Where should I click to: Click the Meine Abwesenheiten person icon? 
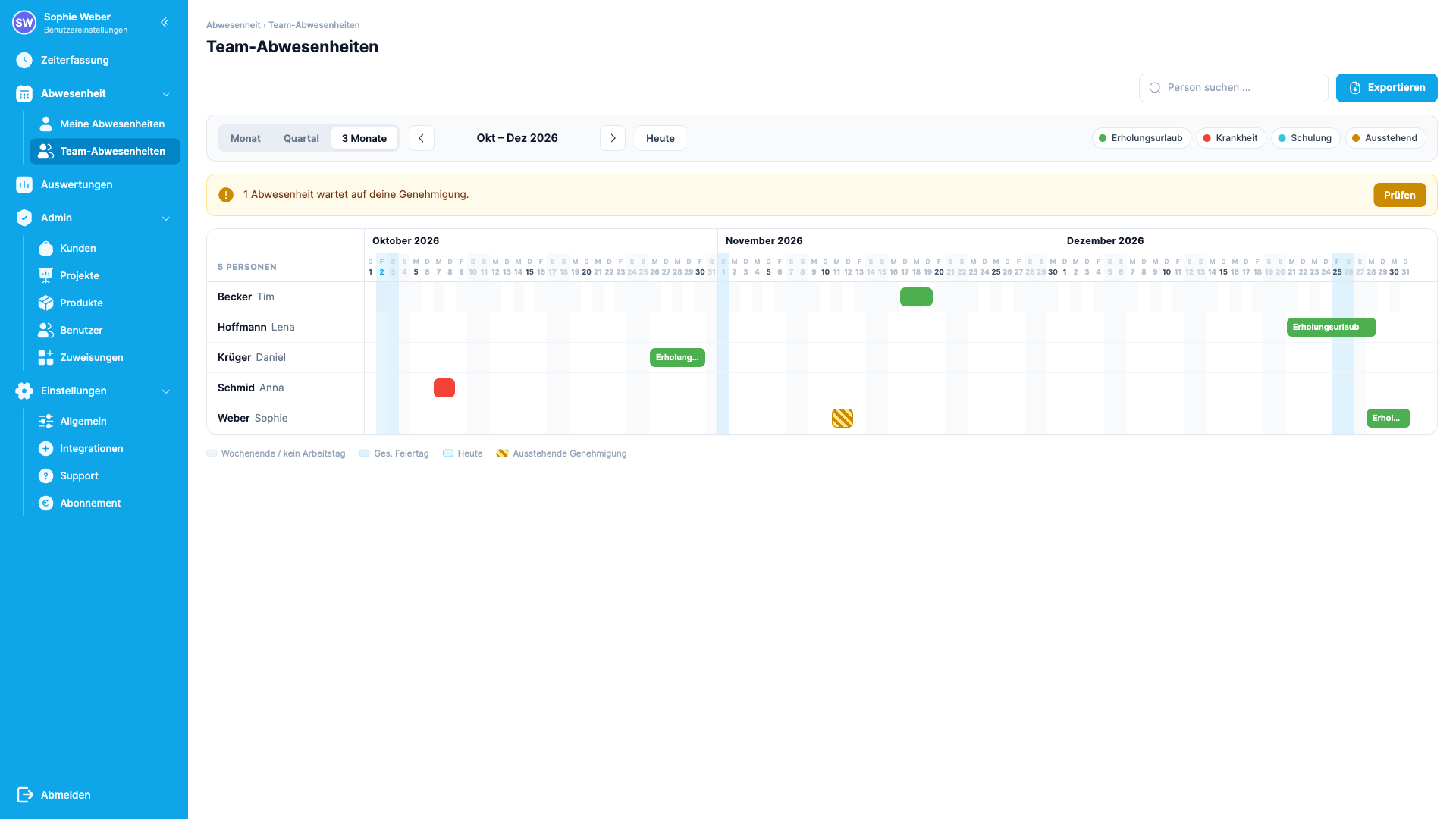(x=46, y=124)
